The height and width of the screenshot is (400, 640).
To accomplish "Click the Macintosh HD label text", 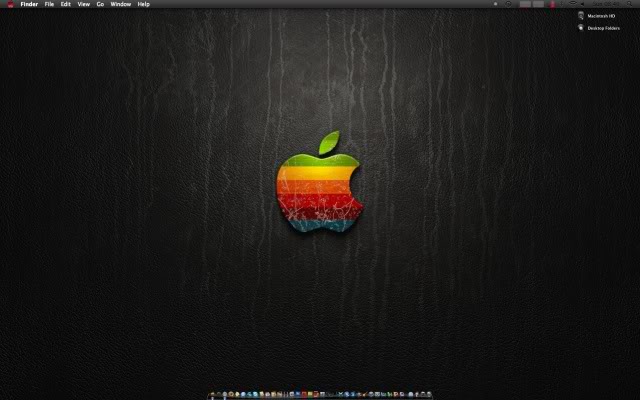I will pos(601,16).
